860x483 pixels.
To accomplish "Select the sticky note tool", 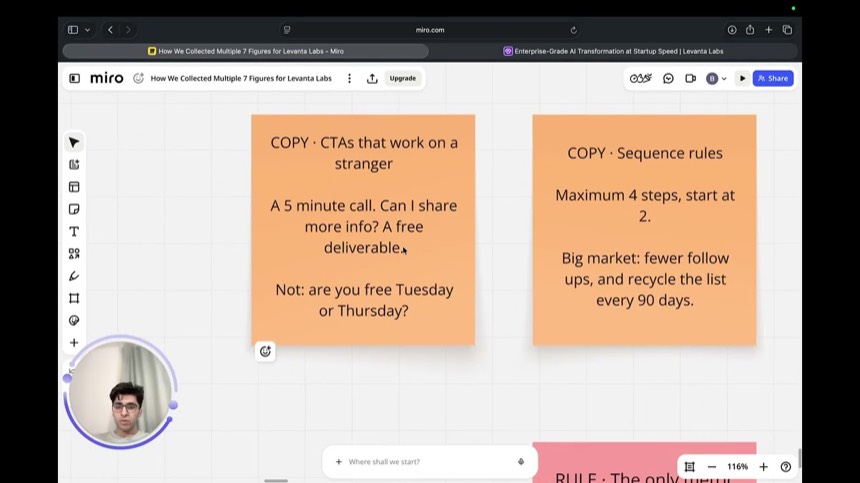I will (74, 209).
